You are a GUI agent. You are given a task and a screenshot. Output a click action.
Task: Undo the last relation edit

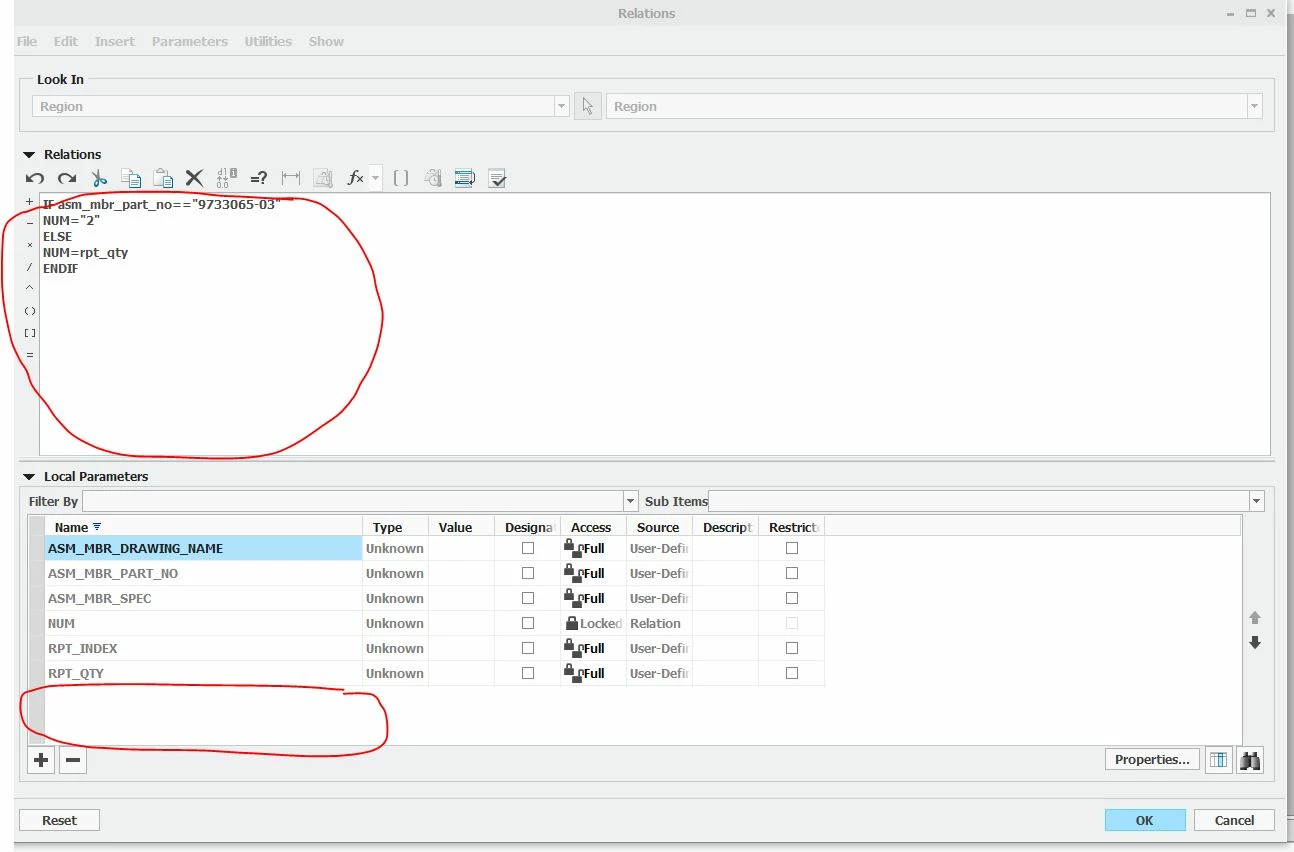[35, 178]
